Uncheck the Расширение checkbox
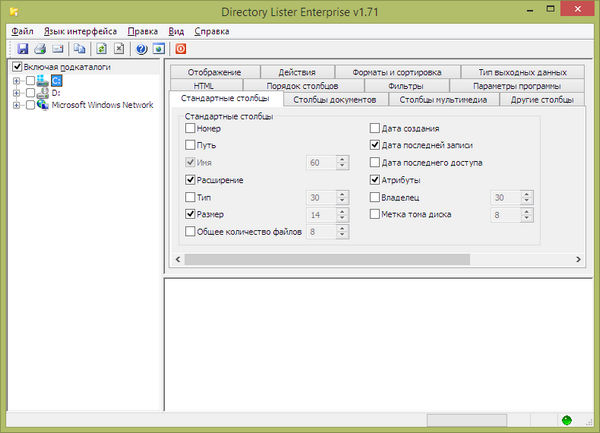Viewport: 600px width, 433px height. pos(191,180)
